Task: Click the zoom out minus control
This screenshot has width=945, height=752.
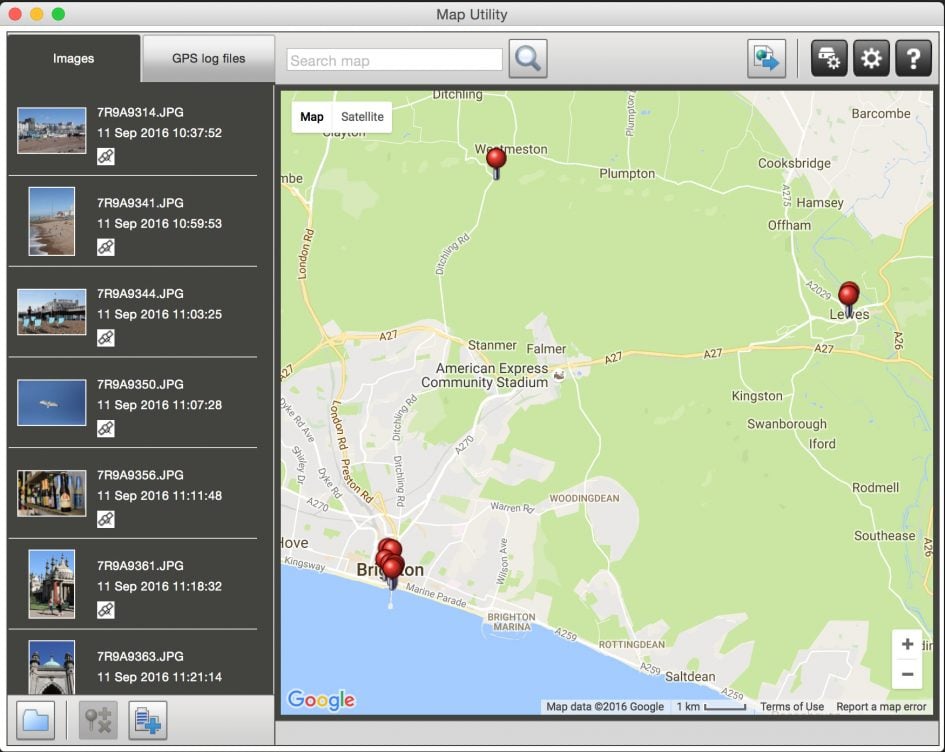Action: pos(907,674)
